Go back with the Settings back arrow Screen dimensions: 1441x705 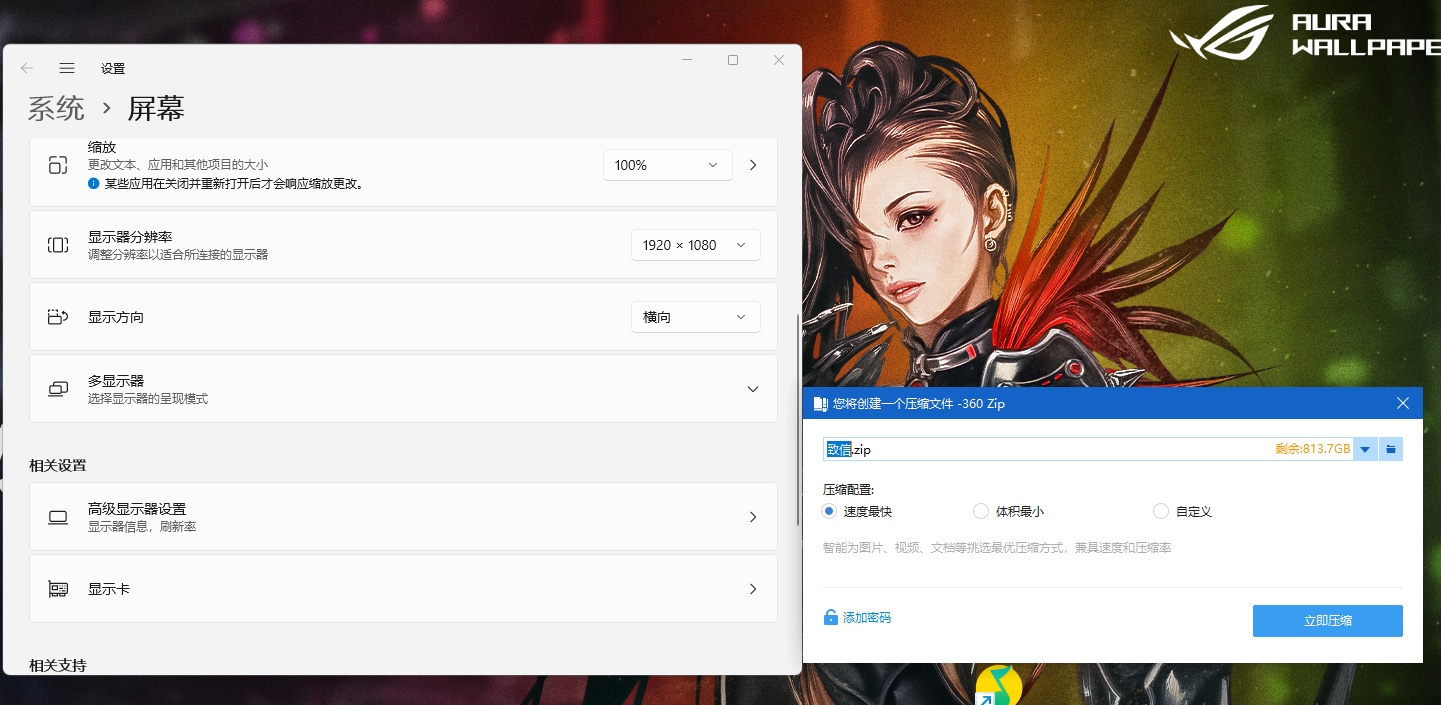(x=27, y=68)
